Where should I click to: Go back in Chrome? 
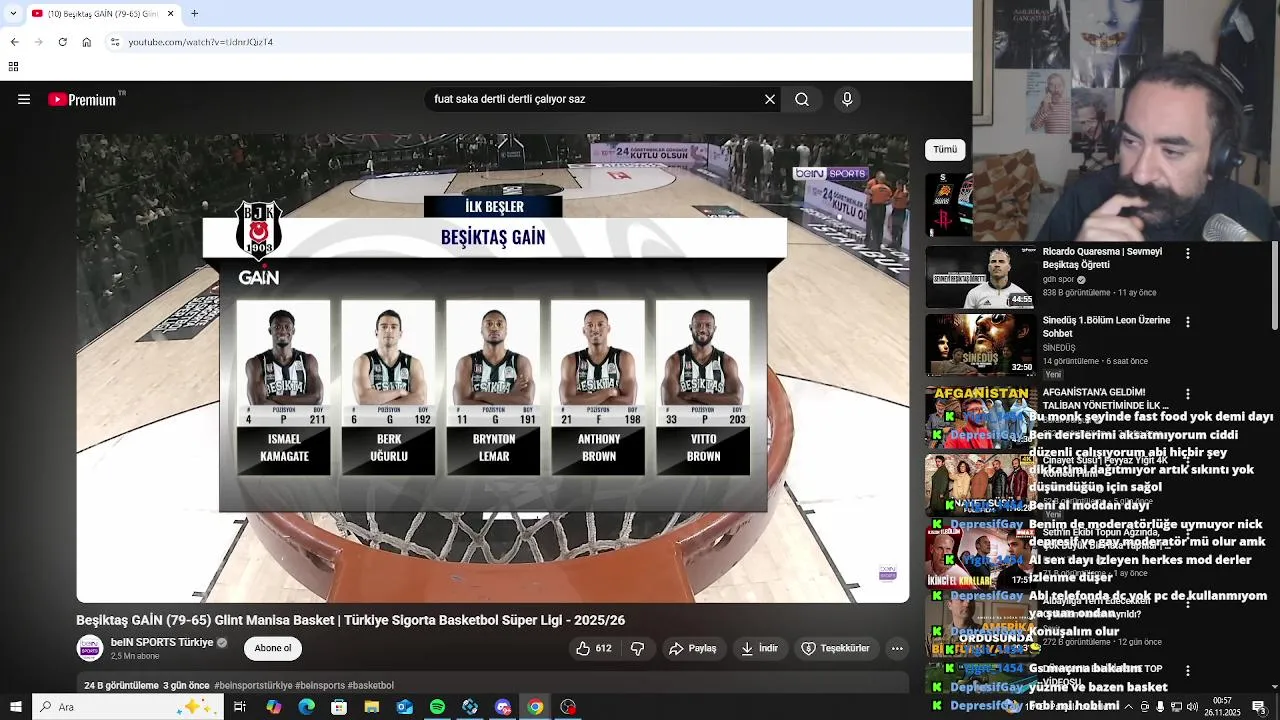pyautogui.click(x=14, y=42)
